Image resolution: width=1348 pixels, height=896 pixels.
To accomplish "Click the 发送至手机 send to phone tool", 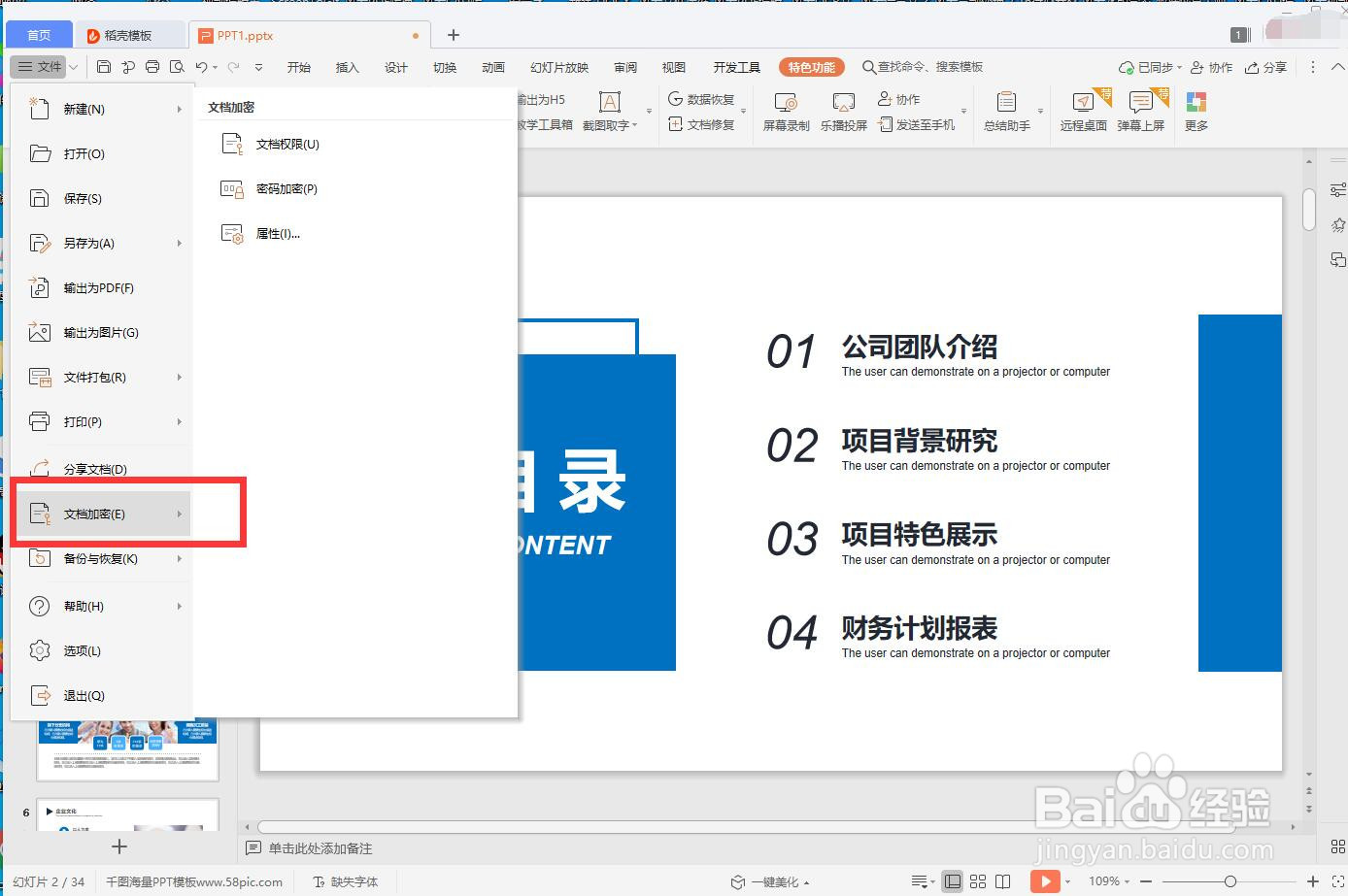I will [x=917, y=124].
